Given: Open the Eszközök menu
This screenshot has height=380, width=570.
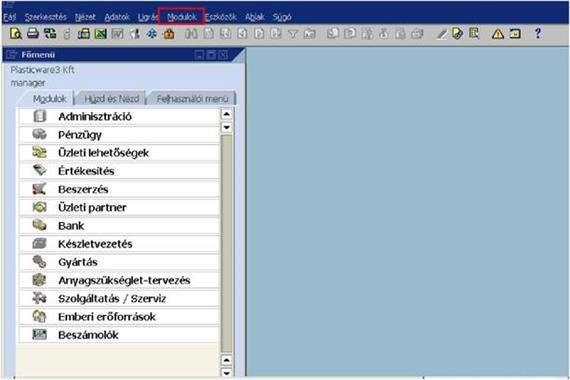Looking at the screenshot, I should point(221,17).
